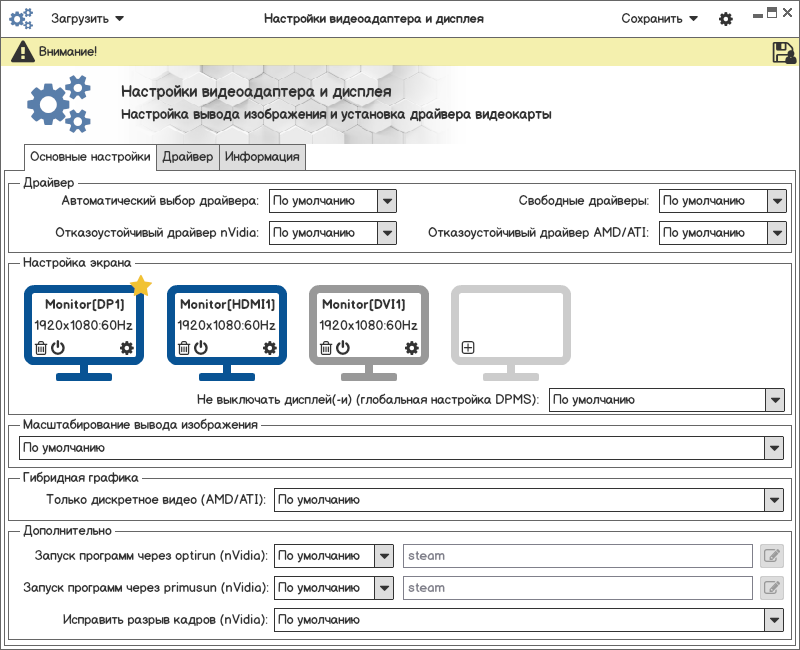This screenshot has height=650, width=800.
Task: Click the primusun programs text field
Action: tap(578, 588)
